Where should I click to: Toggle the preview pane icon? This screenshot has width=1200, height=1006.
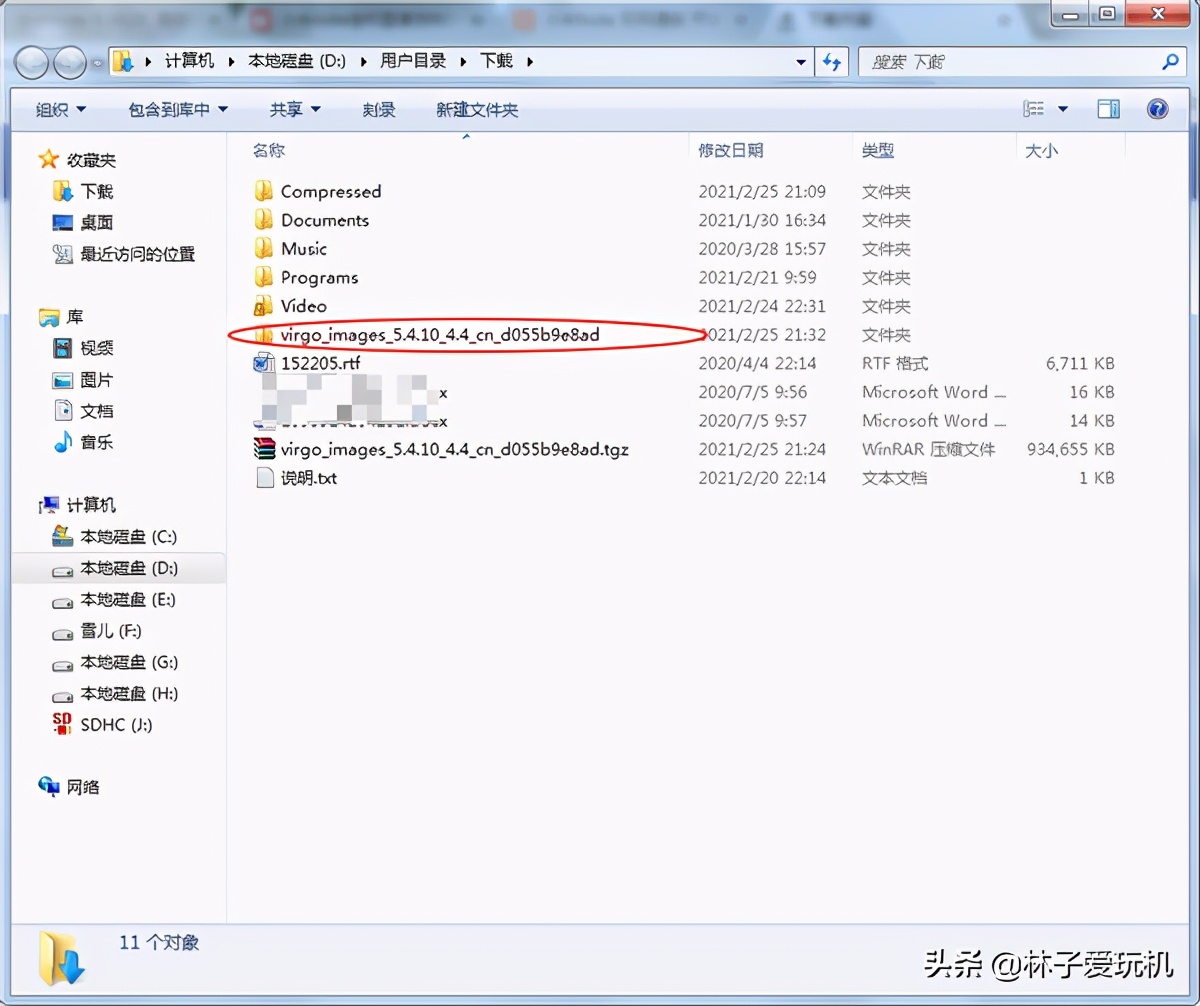1108,109
